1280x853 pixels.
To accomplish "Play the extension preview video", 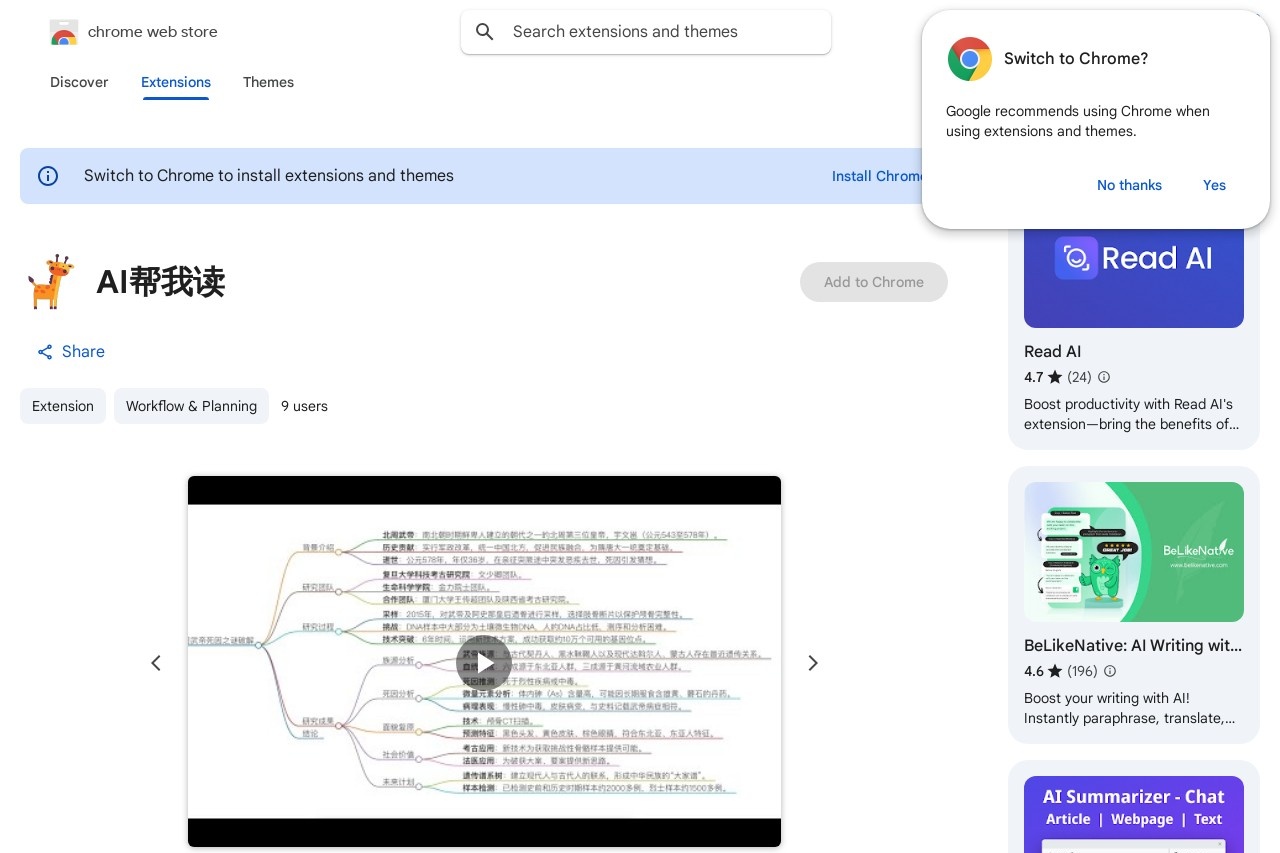I will pos(484,662).
